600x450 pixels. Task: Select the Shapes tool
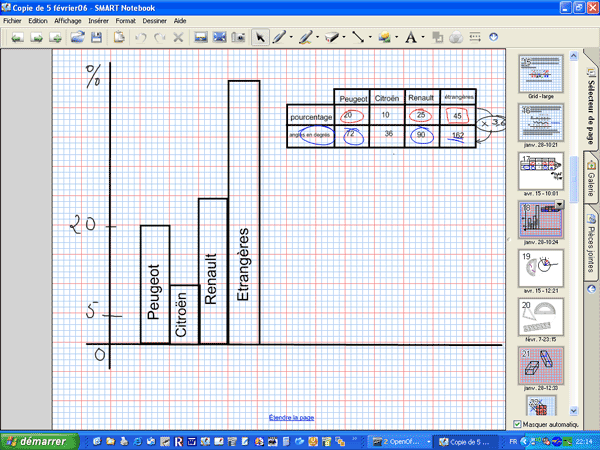point(385,37)
